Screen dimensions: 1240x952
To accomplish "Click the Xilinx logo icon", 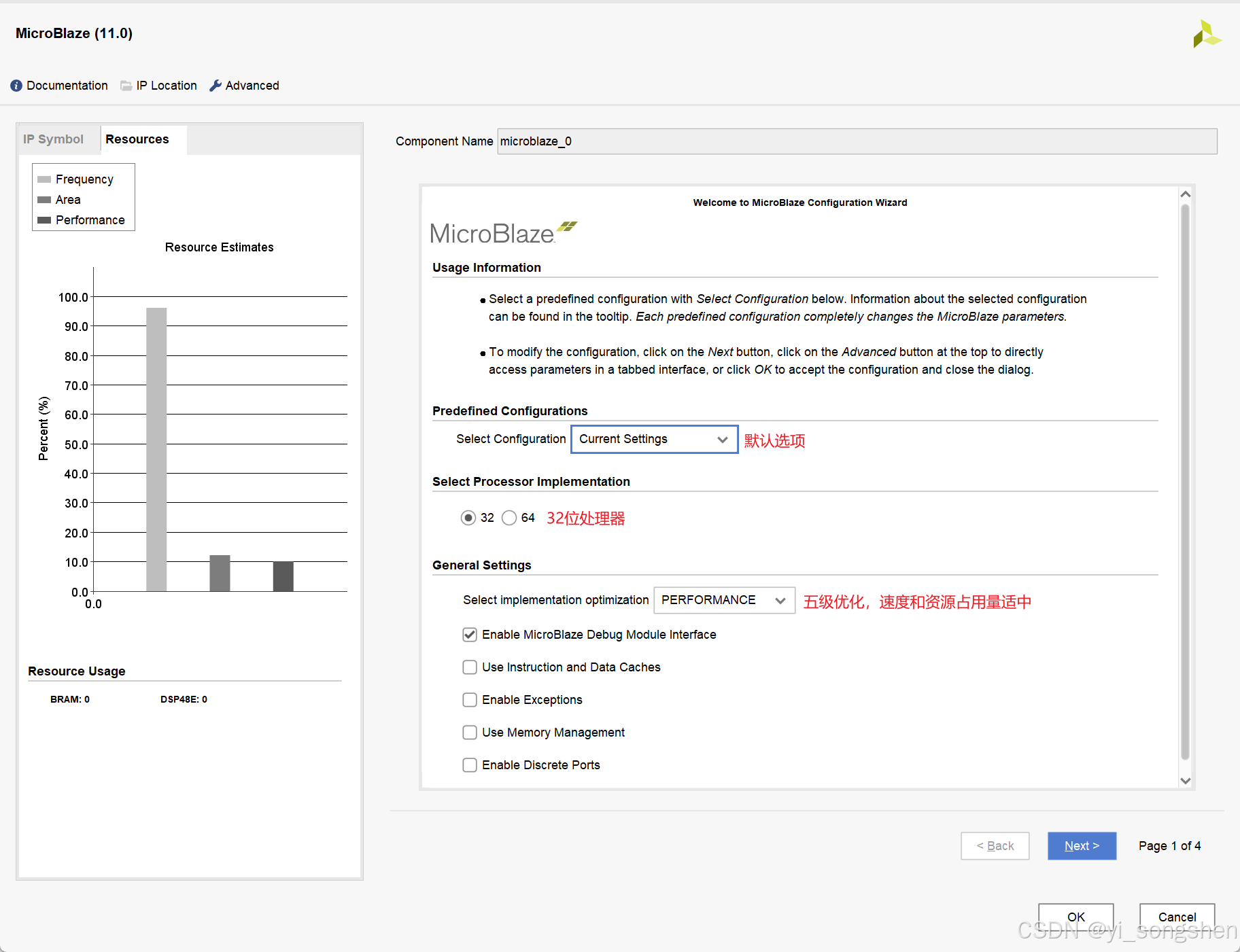I will (x=1207, y=34).
